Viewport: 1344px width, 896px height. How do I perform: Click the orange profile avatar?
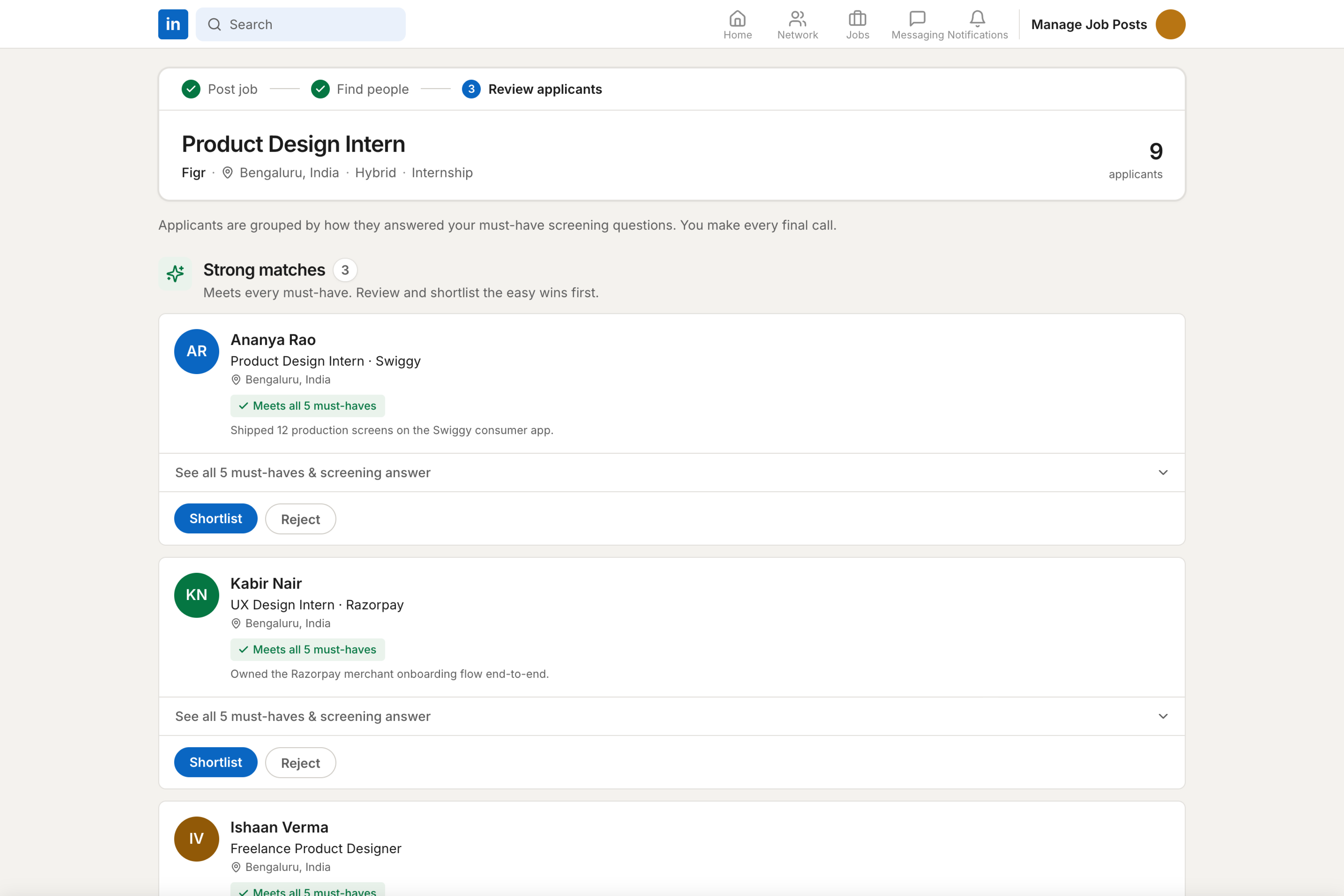click(x=1170, y=24)
